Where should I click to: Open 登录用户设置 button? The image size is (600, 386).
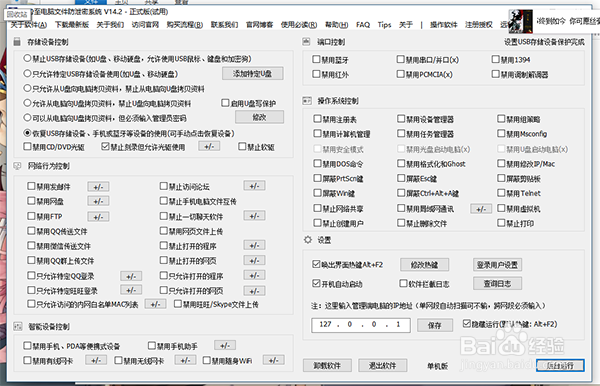tap(497, 264)
